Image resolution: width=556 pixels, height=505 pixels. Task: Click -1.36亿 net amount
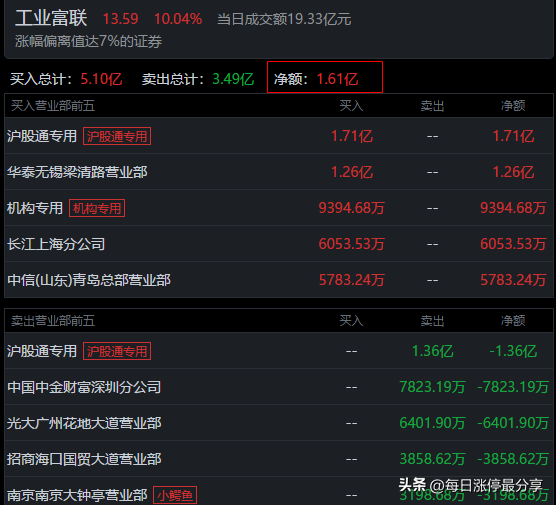[513, 351]
